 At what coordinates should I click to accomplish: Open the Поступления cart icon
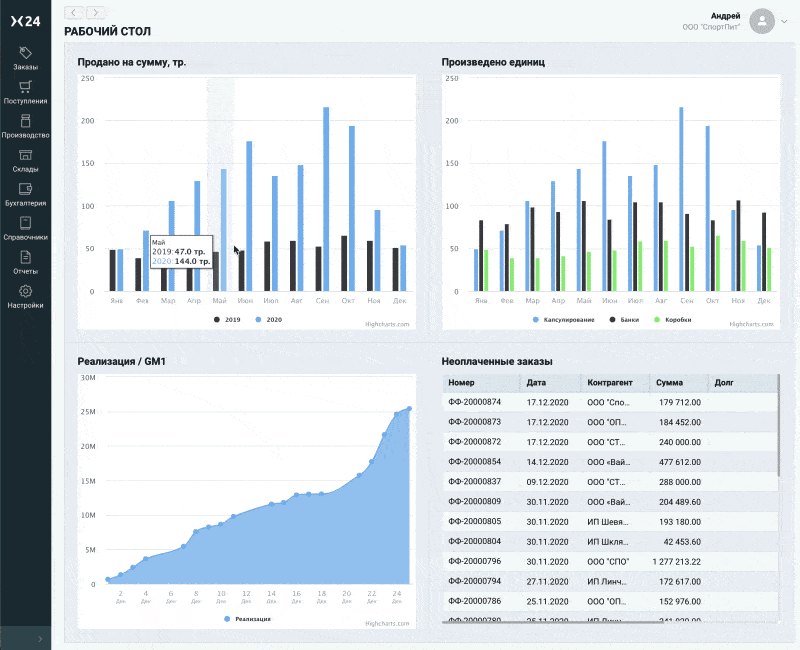coord(25,87)
